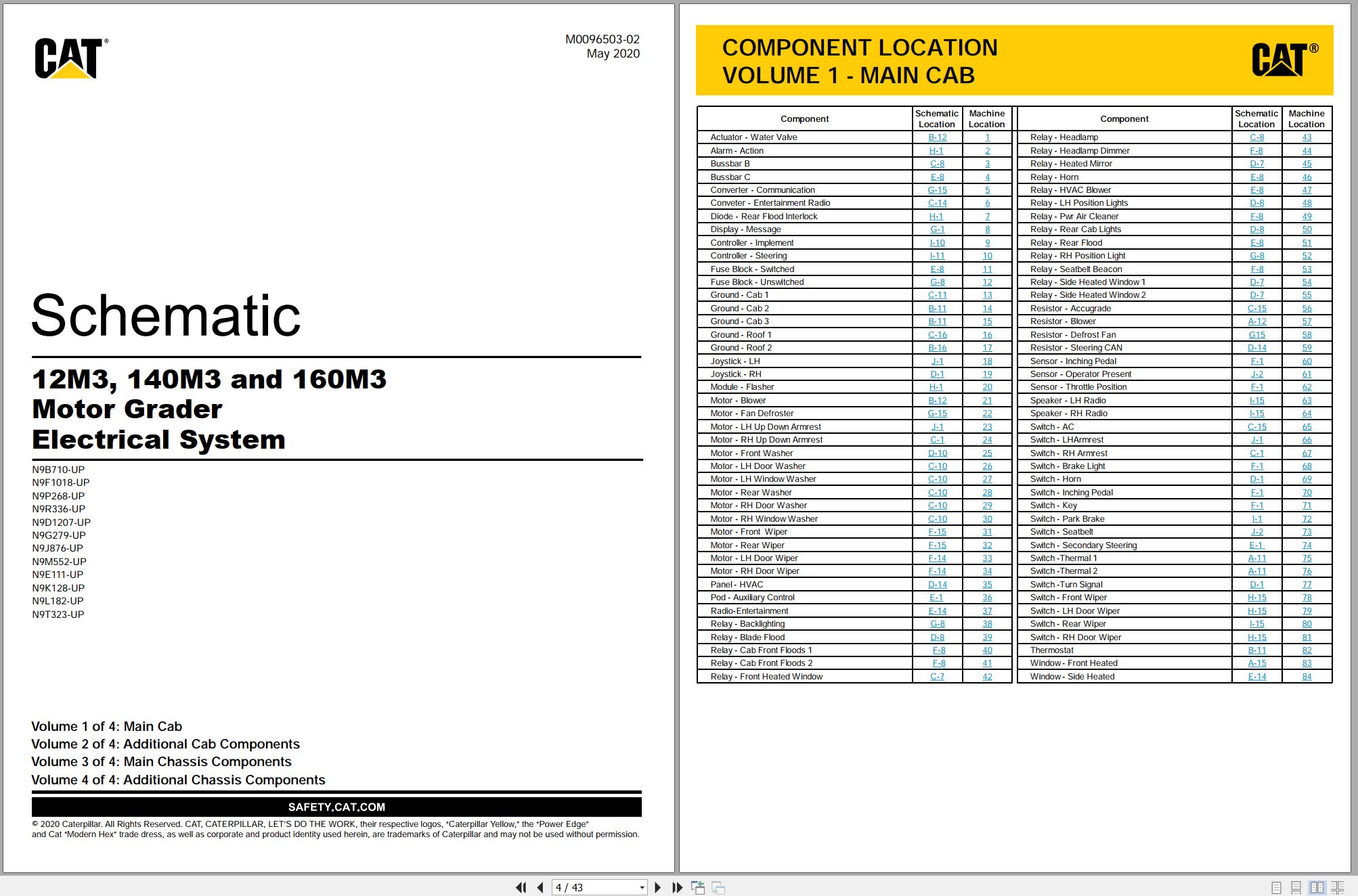Select 'Volume 3 of 4: Main Chassis Components' text
Viewport: 1358px width, 896px height.
click(x=161, y=761)
